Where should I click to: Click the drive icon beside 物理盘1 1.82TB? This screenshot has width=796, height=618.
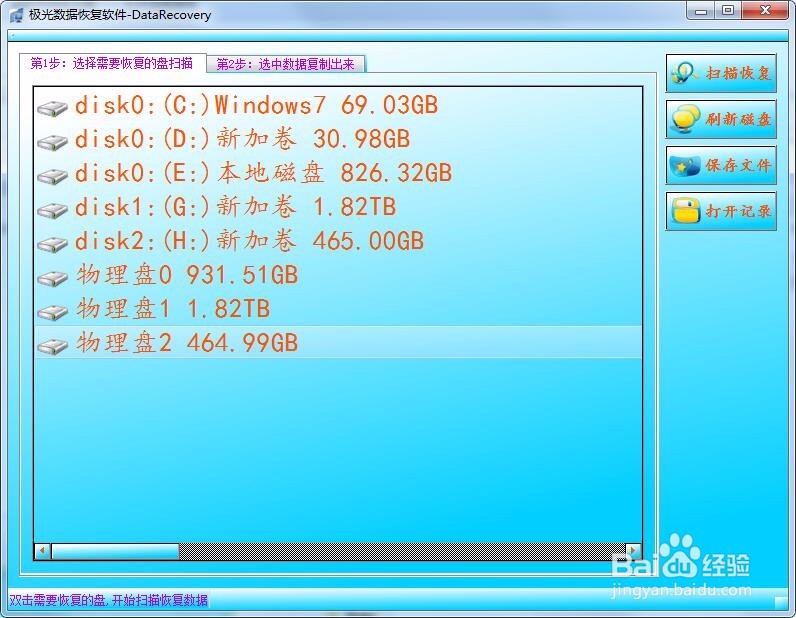coord(52,312)
